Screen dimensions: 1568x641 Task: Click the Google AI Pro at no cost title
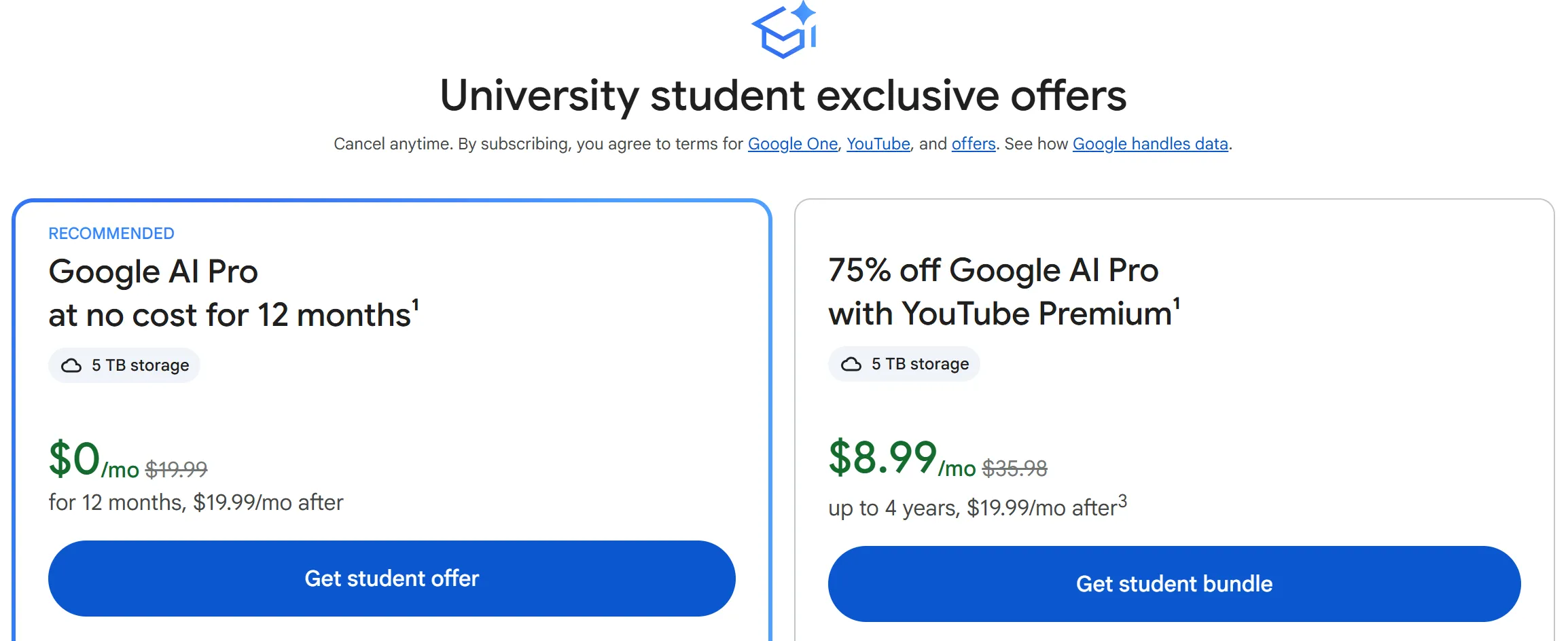point(234,293)
